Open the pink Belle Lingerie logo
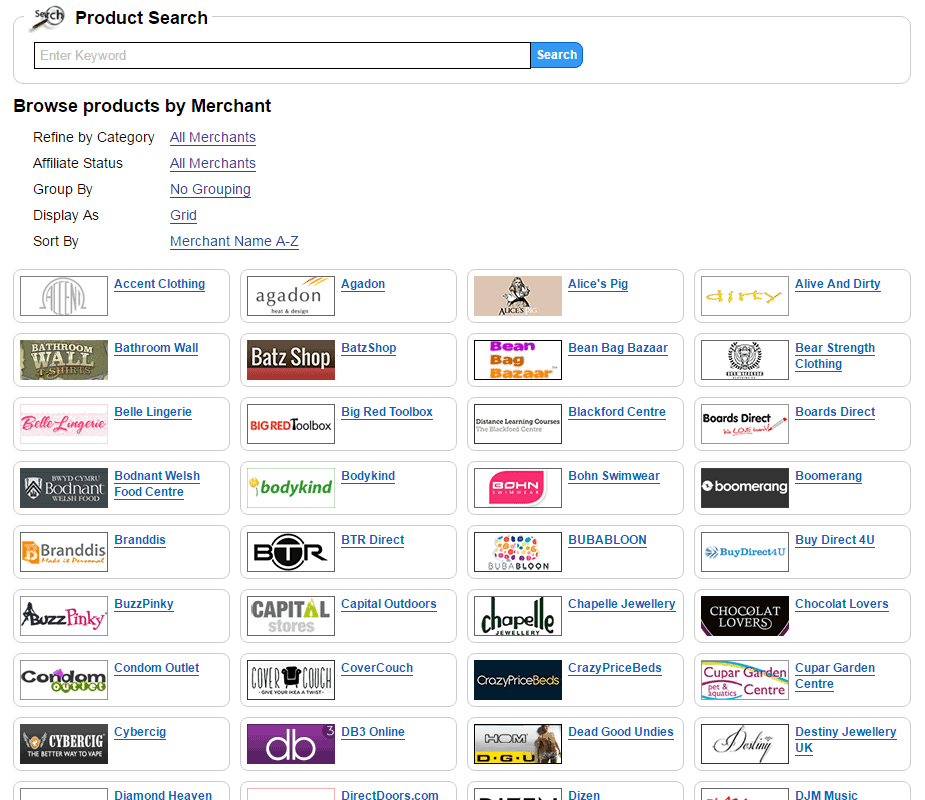 click(x=64, y=424)
